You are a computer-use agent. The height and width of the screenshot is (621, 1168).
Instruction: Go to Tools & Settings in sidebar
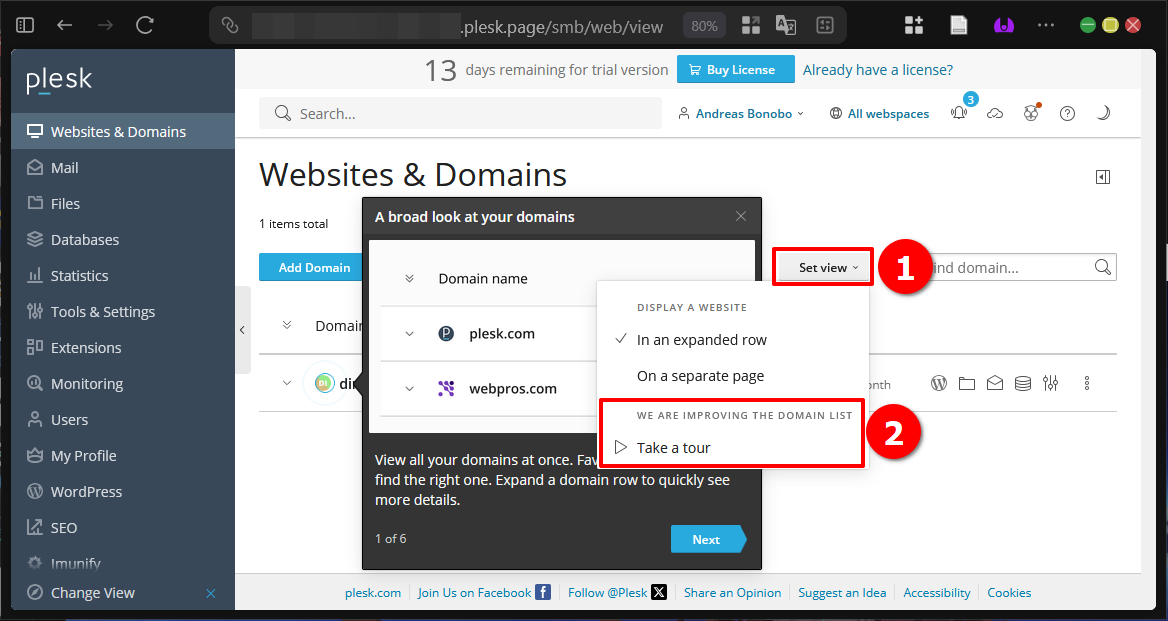pyautogui.click(x=103, y=312)
